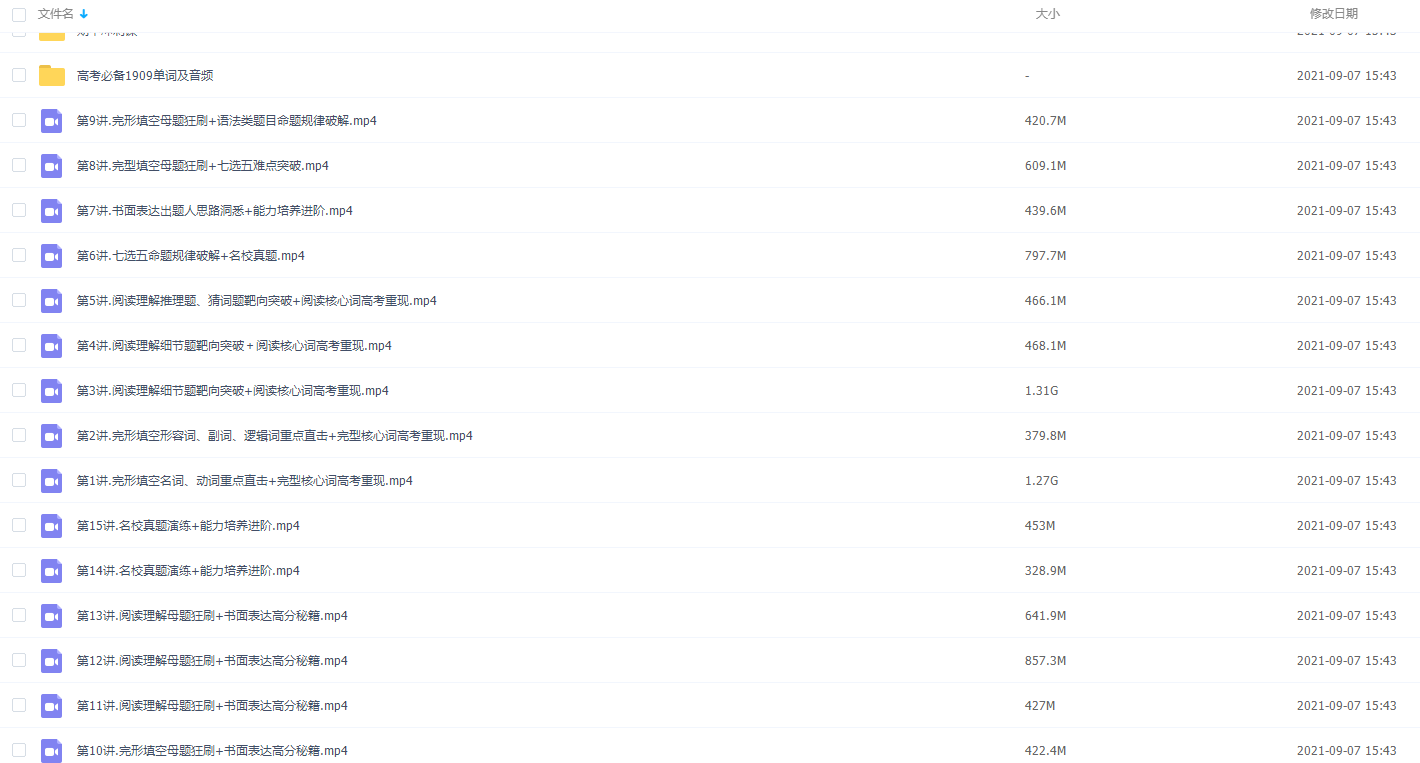Click video icon for 第9讲 file
This screenshot has width=1420, height=763.
pyautogui.click(x=52, y=121)
